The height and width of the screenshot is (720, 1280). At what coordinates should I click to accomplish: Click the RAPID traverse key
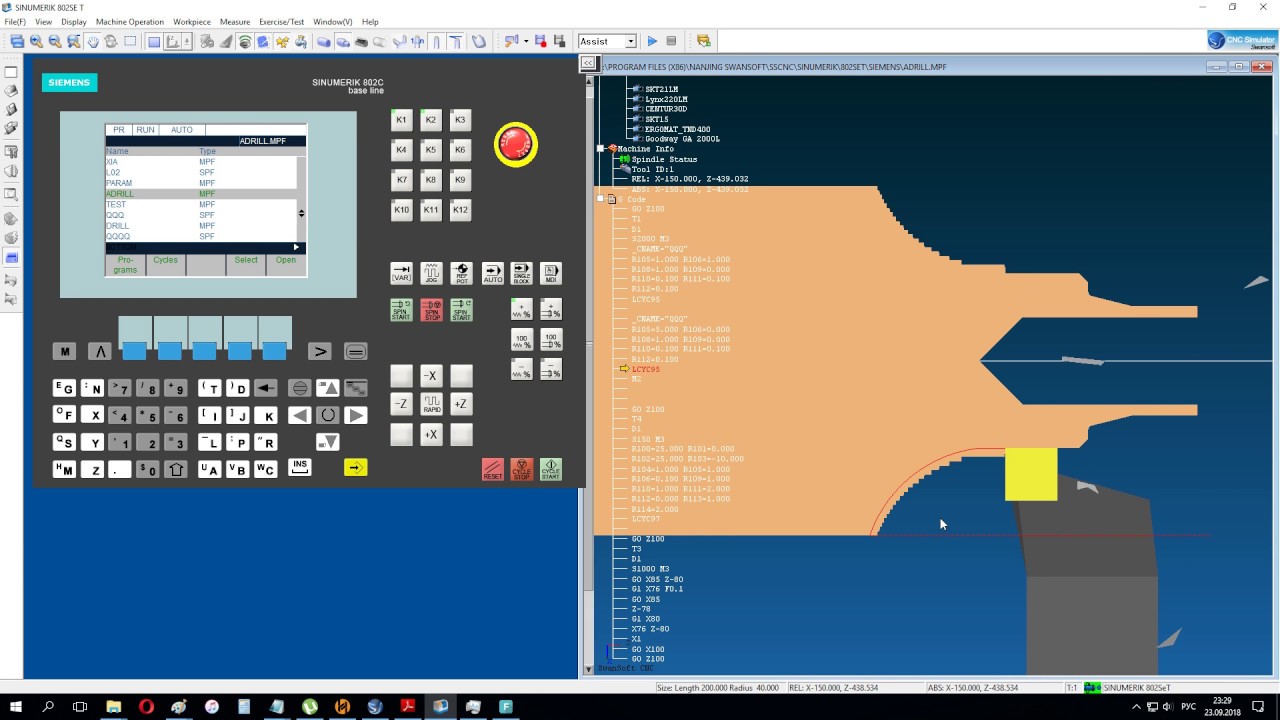[431, 404]
